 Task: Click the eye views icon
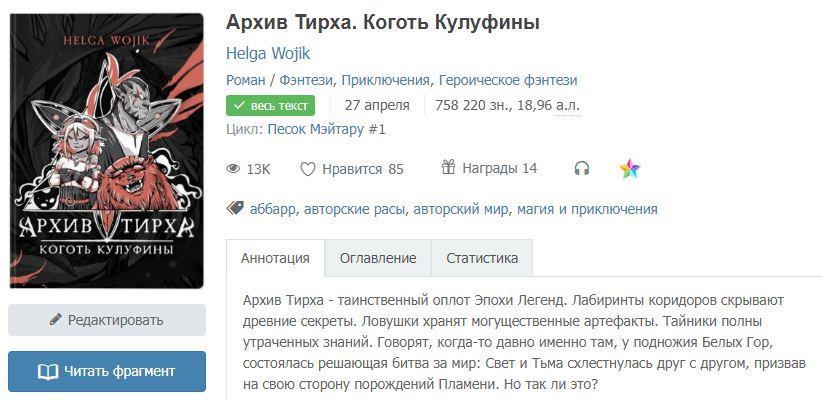[x=234, y=169]
